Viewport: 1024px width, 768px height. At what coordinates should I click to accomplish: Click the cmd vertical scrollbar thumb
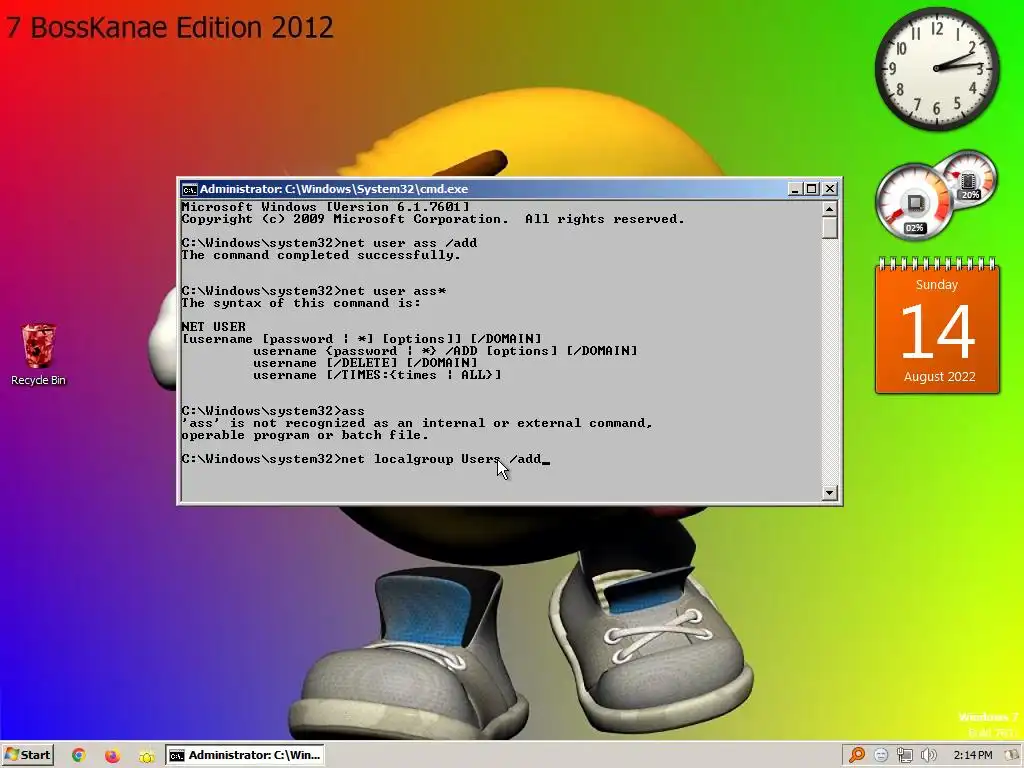(x=829, y=228)
